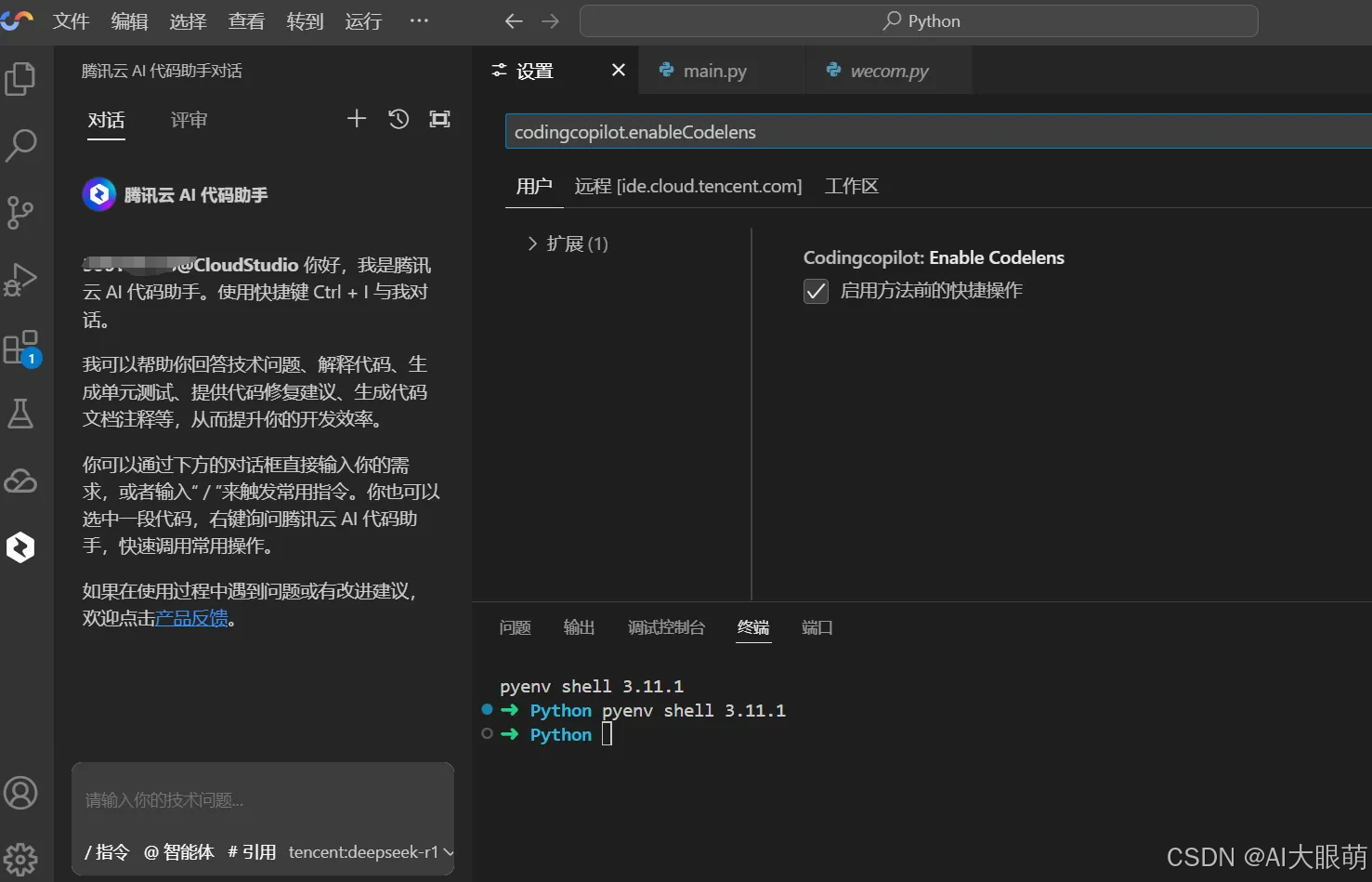Expand chat panel to fullscreen icon
1372x882 pixels.
(x=439, y=119)
